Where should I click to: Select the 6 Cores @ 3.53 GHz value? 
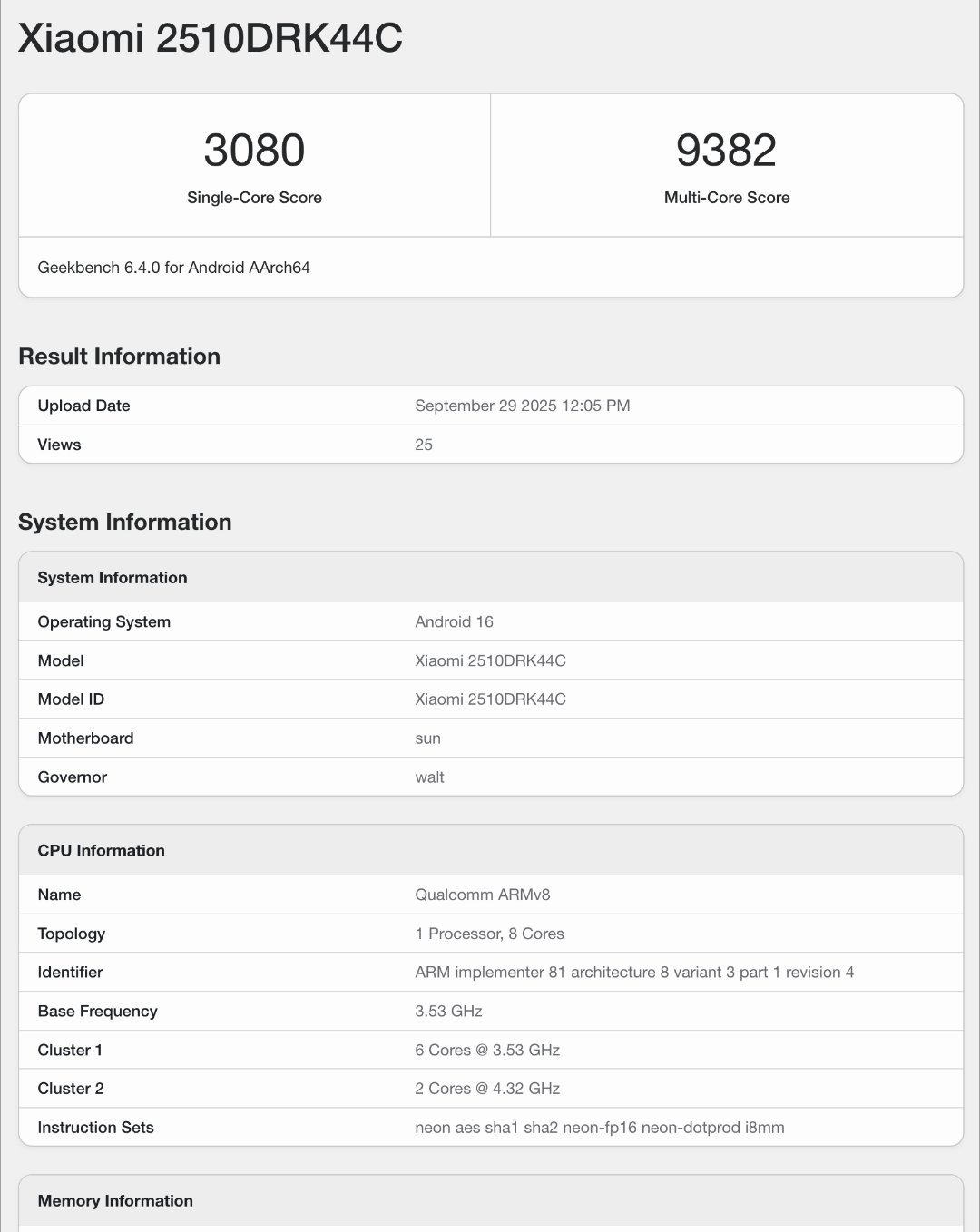click(487, 1051)
